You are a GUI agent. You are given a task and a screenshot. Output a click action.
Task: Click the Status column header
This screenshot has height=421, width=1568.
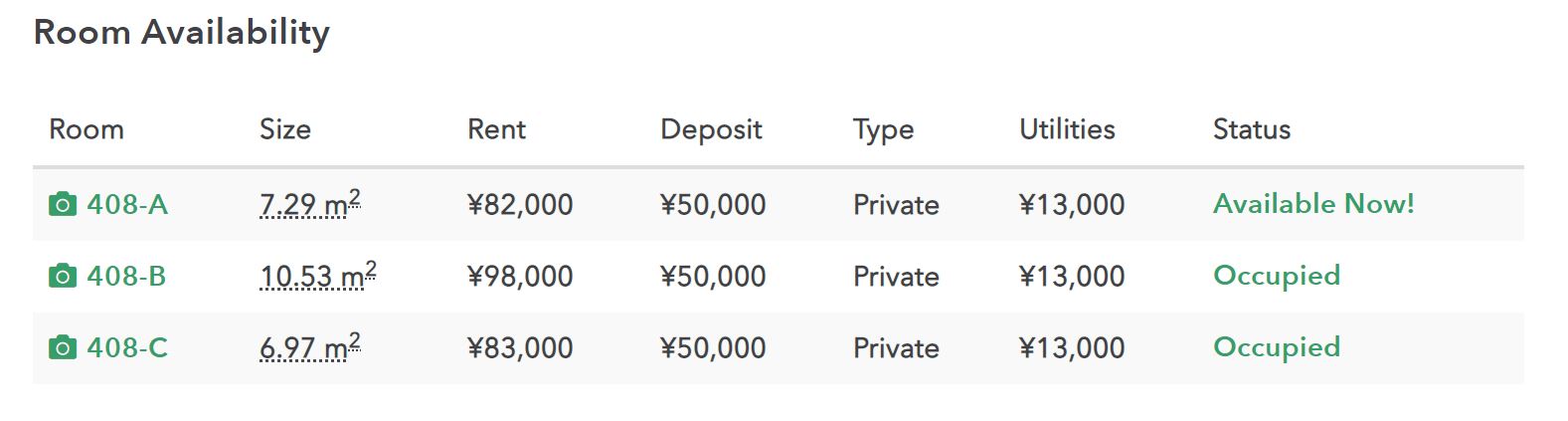(1252, 129)
